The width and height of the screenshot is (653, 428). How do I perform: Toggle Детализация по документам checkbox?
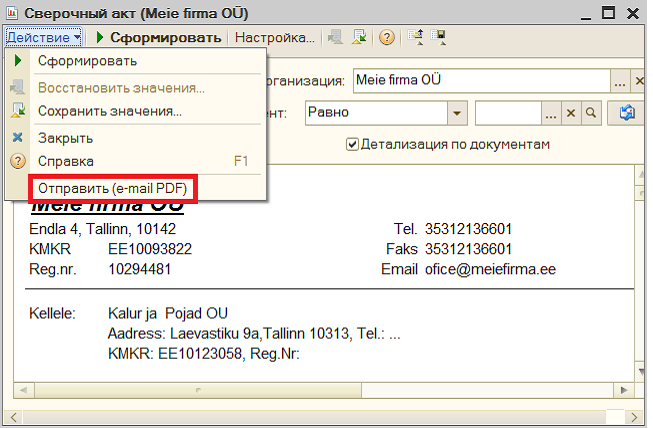(352, 144)
